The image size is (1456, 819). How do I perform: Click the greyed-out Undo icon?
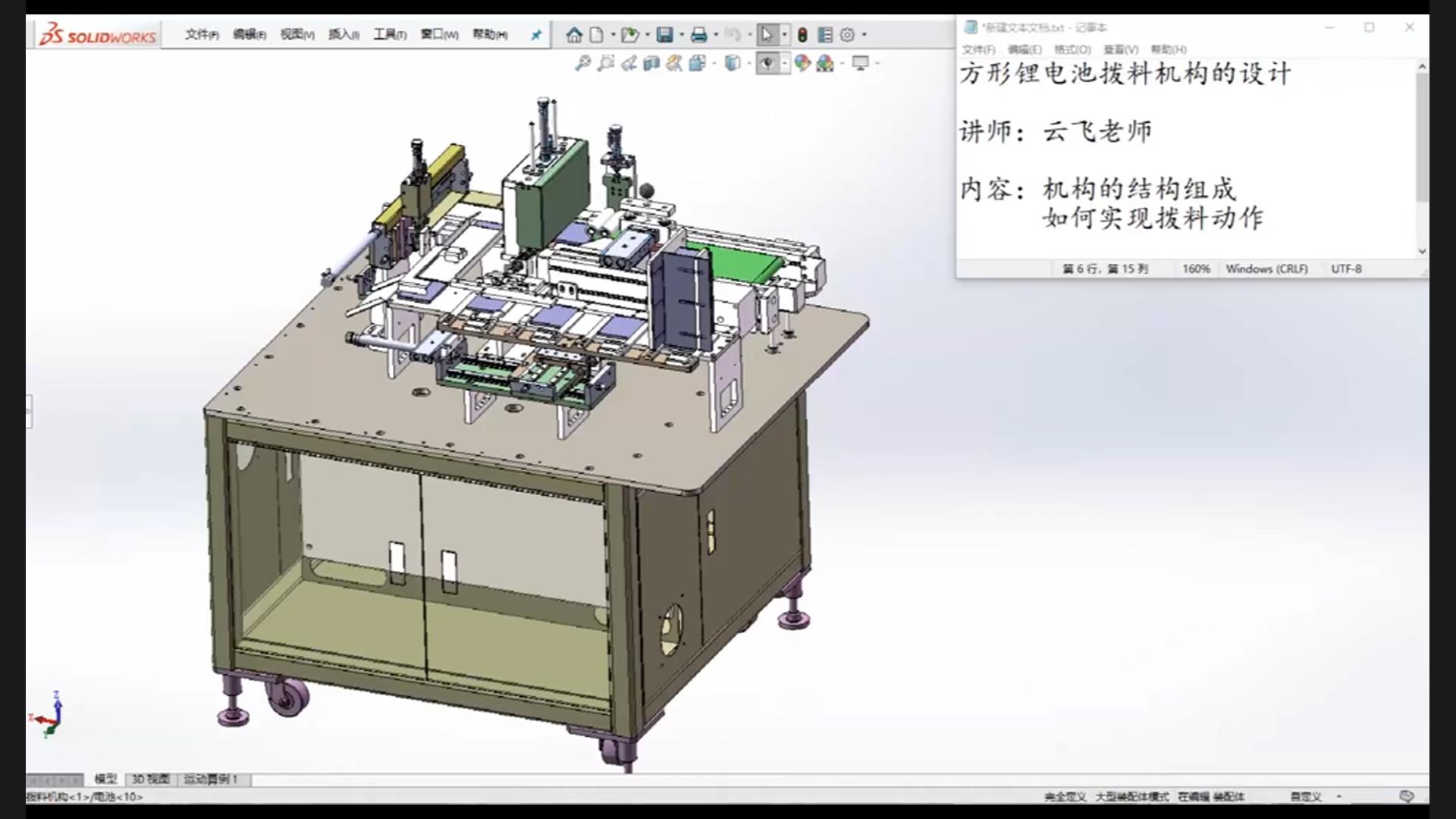coord(733,35)
